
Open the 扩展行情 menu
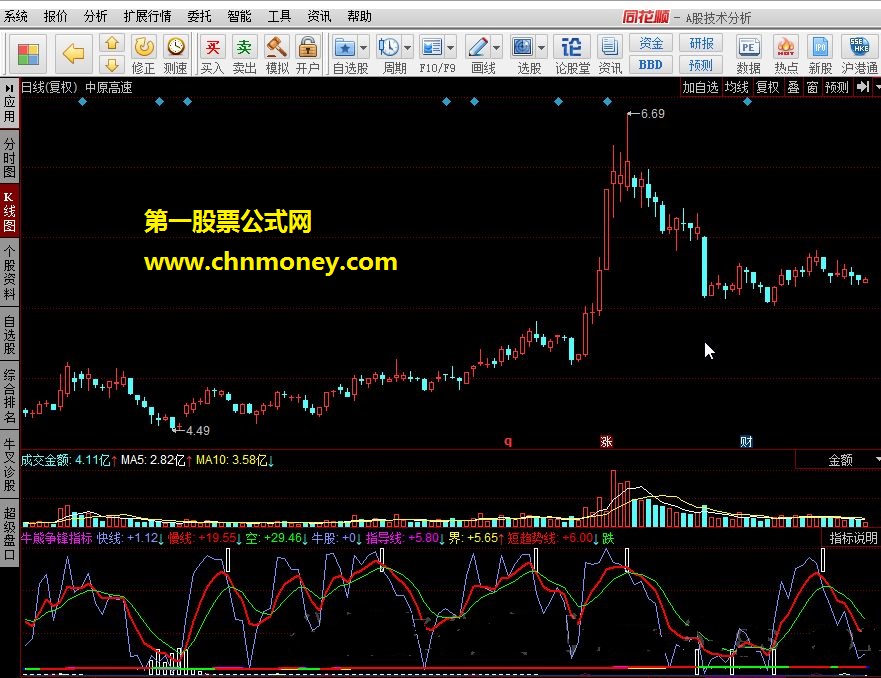click(147, 17)
